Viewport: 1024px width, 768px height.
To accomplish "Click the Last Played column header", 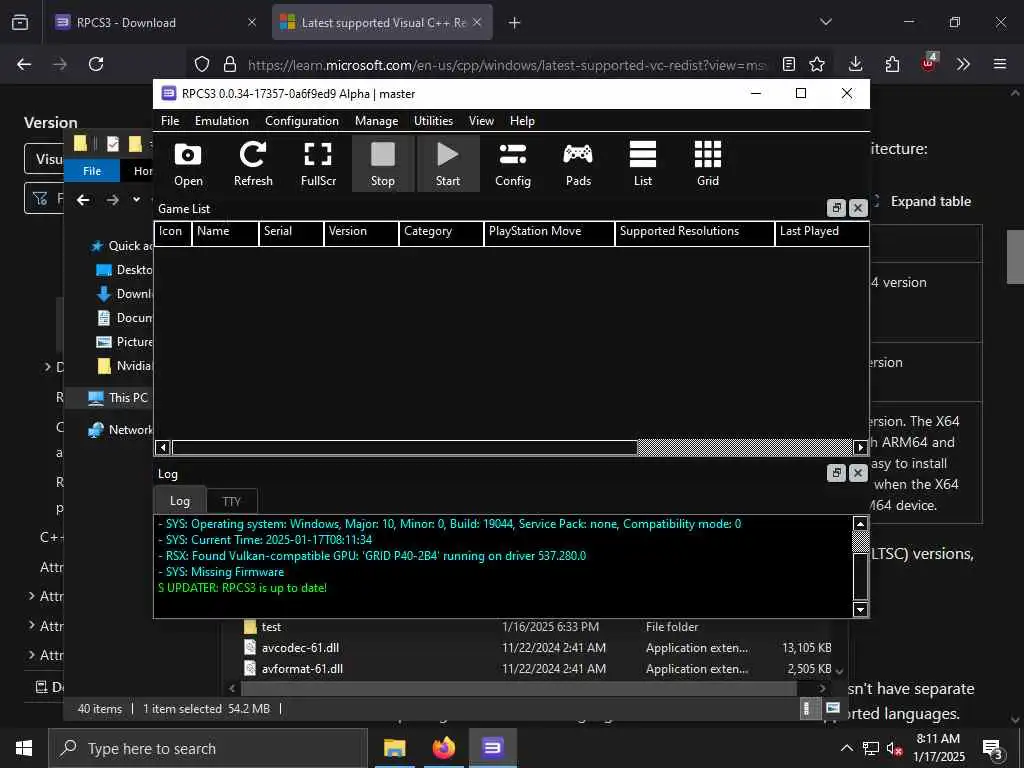I will point(822,232).
